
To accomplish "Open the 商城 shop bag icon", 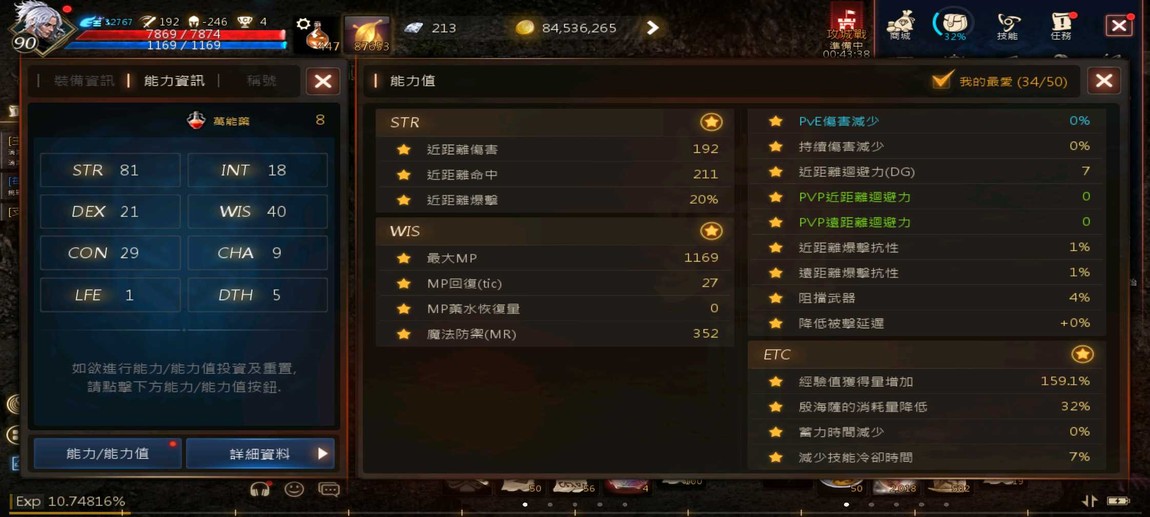I will (x=900, y=25).
